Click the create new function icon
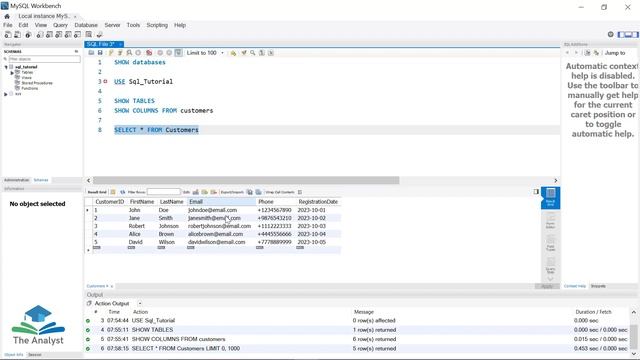The height and width of the screenshot is (360, 640). (x=77, y=35)
